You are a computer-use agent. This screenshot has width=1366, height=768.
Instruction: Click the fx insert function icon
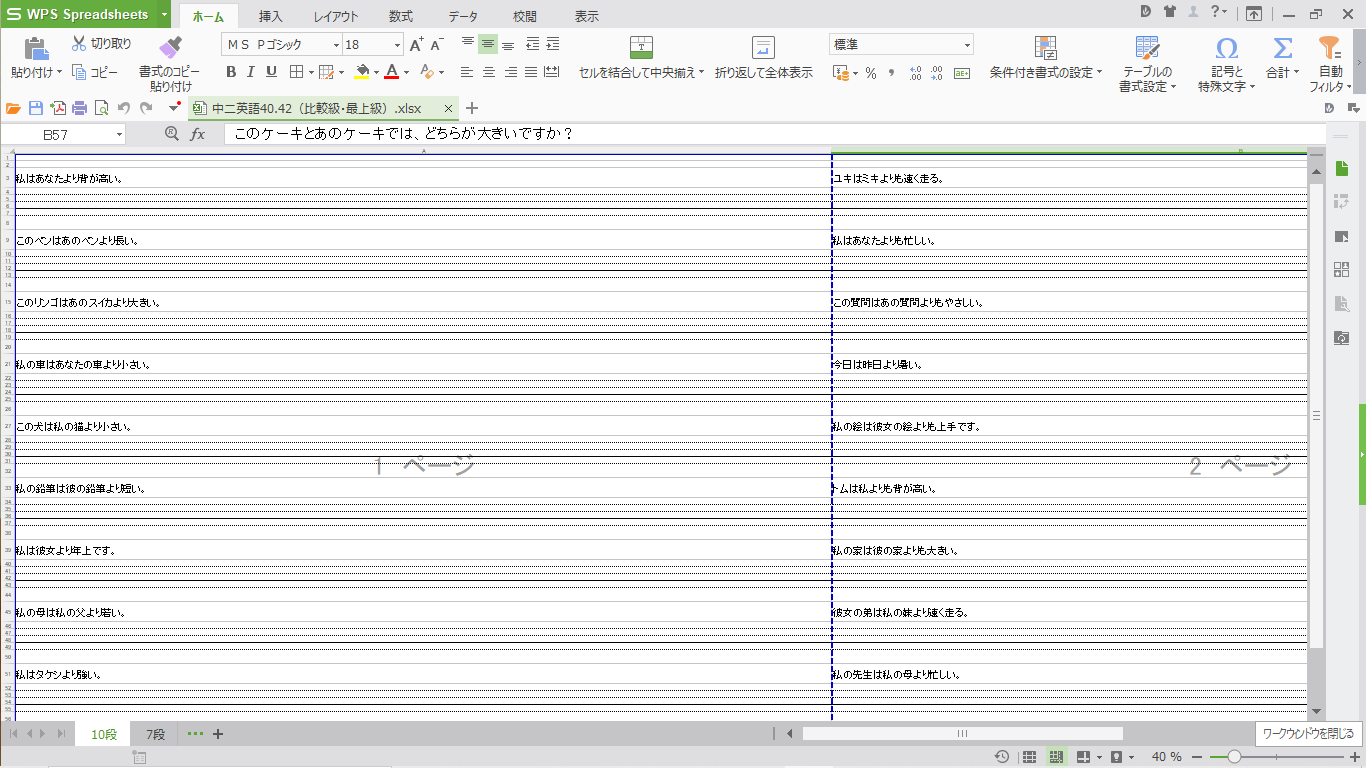click(x=198, y=133)
